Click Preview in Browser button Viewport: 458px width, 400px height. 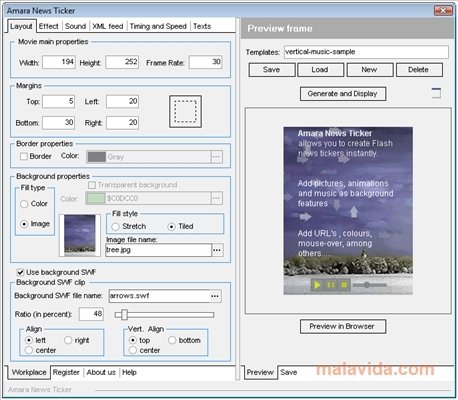click(x=342, y=326)
